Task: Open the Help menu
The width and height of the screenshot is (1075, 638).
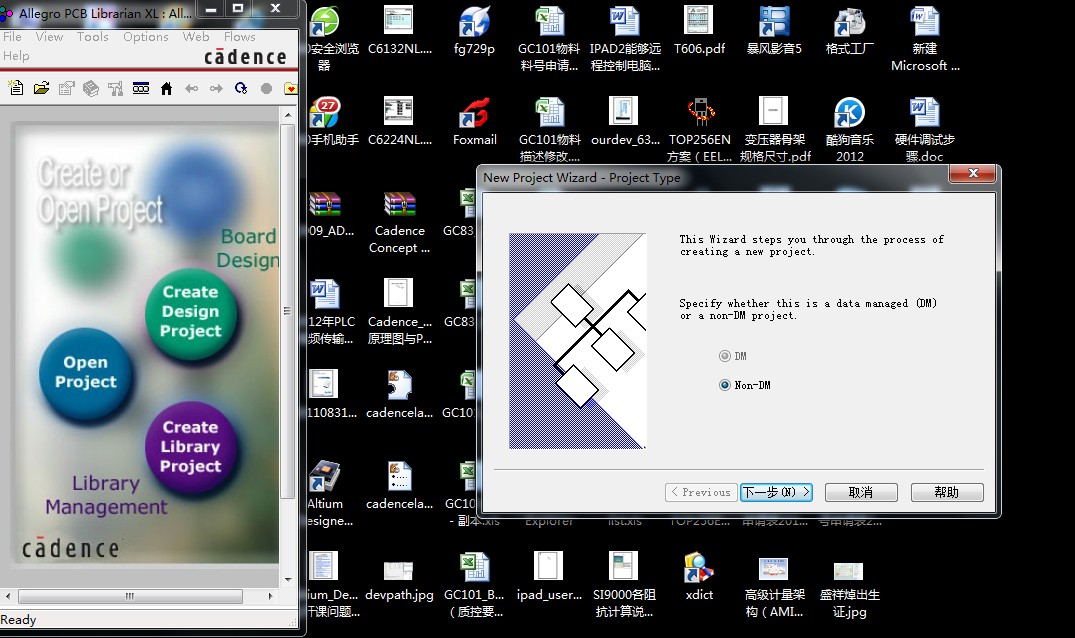Action: 16,56
